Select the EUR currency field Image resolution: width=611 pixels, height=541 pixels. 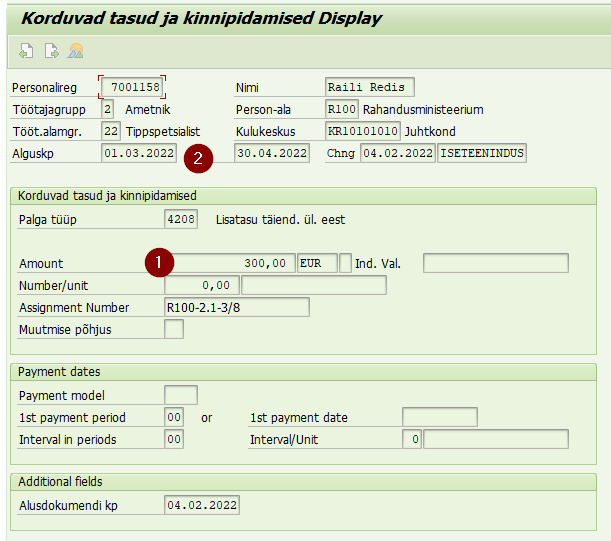click(317, 263)
